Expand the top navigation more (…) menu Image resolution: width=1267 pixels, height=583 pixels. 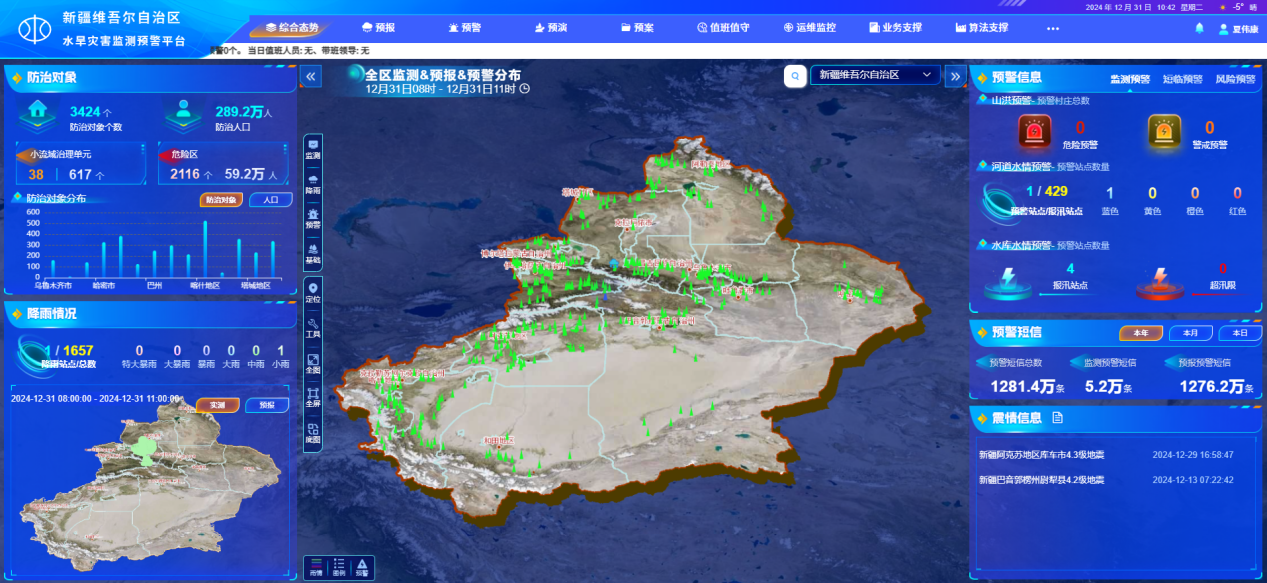(x=1052, y=28)
